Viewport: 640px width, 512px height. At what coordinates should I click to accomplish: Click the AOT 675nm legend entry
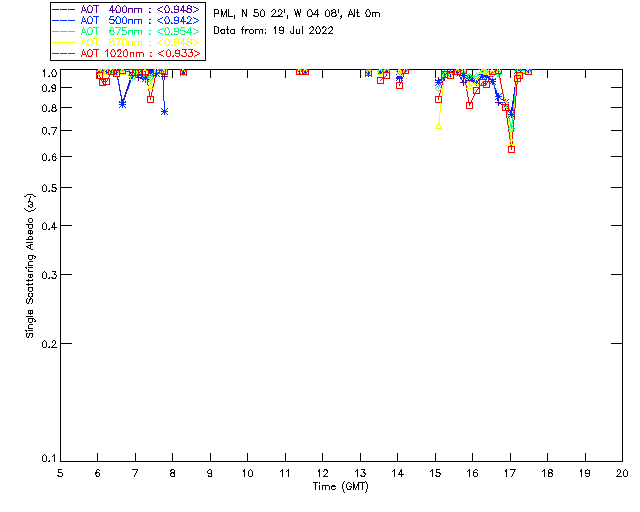pos(127,31)
